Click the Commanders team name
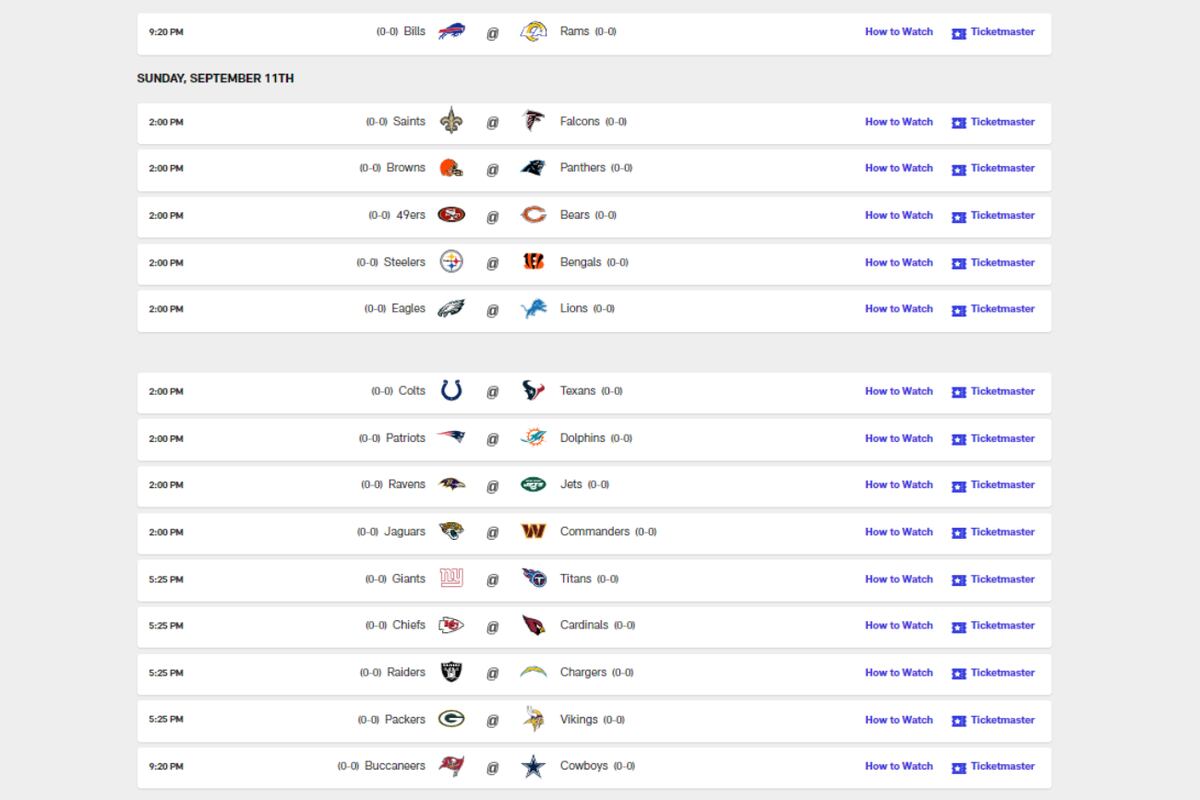The image size is (1200, 800). coord(595,532)
